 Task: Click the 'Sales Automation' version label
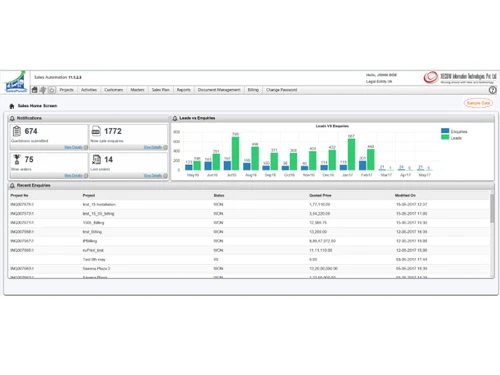(x=58, y=77)
